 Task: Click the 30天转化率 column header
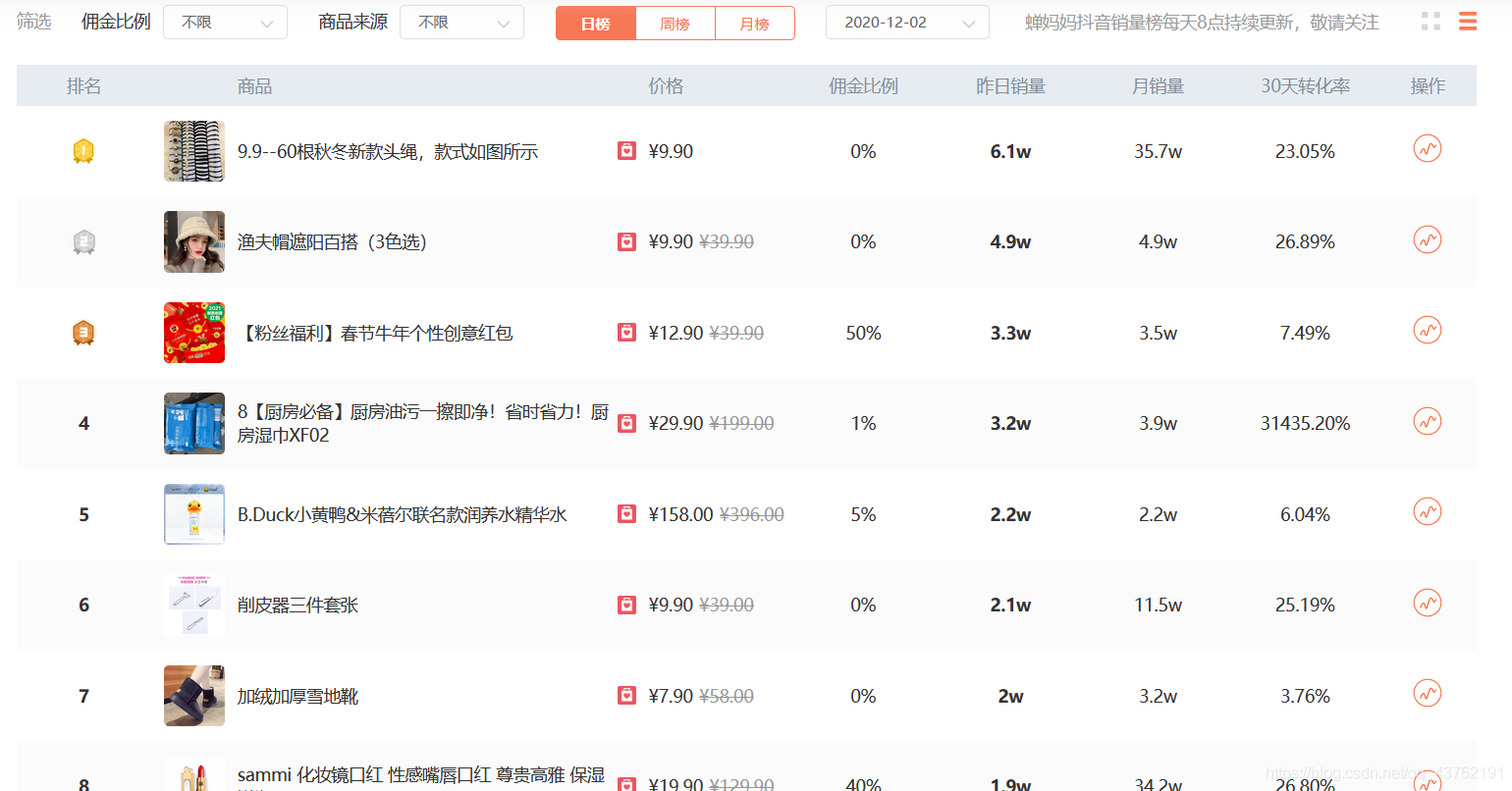pos(1305,86)
